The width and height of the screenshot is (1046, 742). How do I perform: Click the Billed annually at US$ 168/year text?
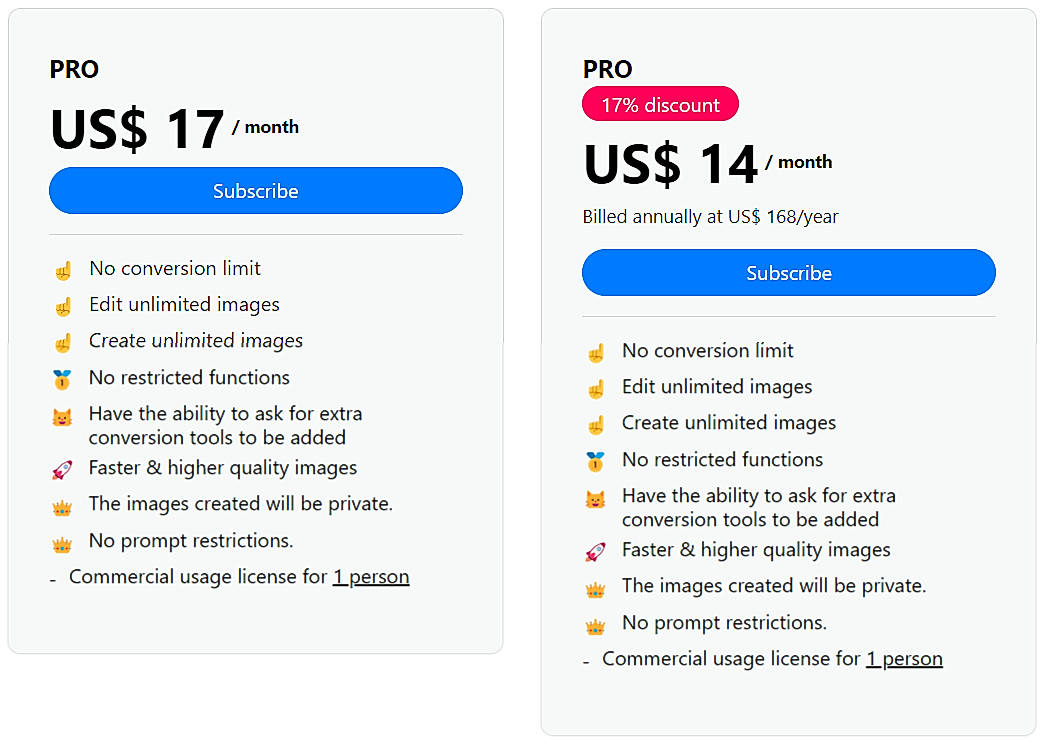pyautogui.click(x=710, y=216)
